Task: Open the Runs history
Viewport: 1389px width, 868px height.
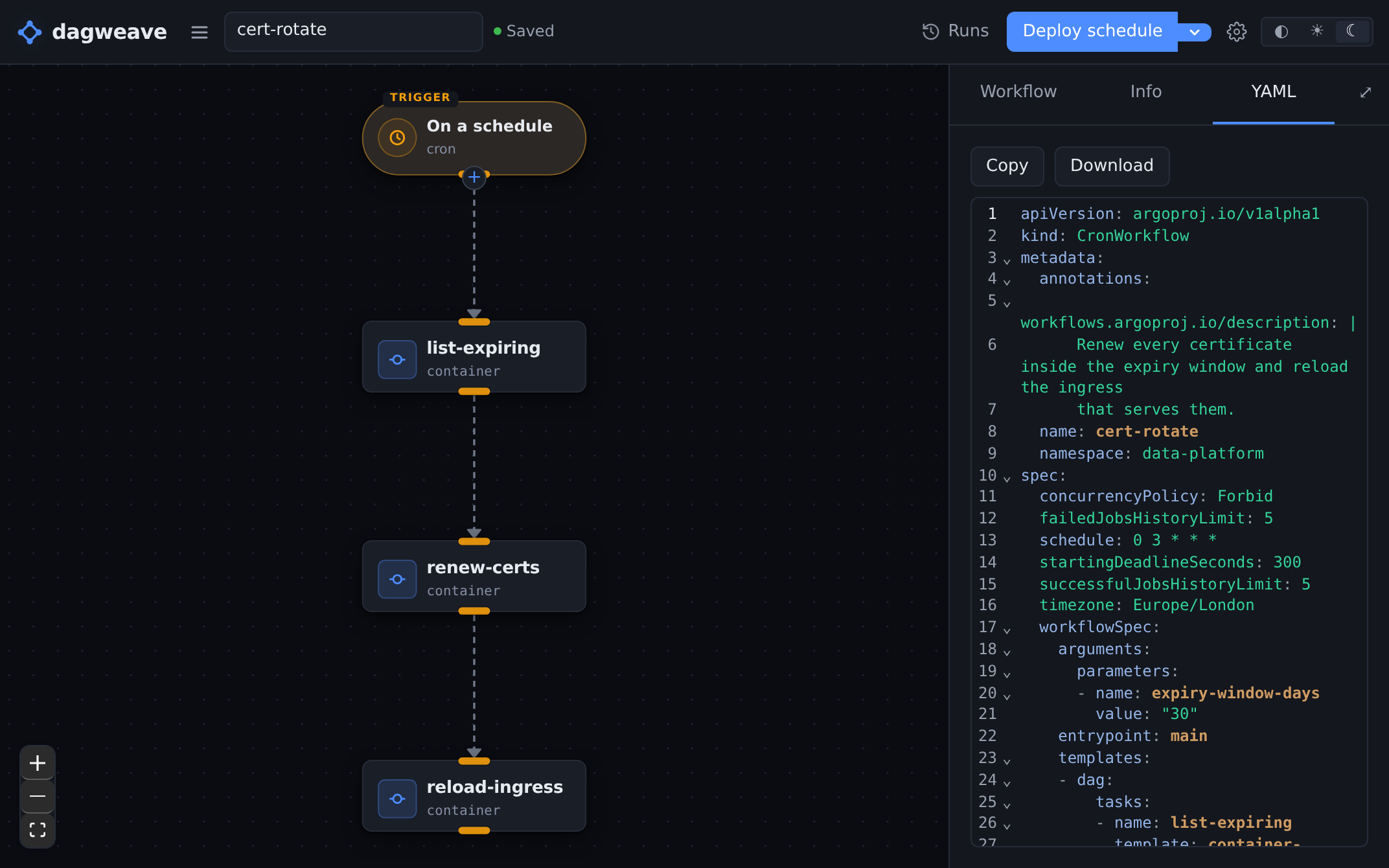Action: [x=956, y=31]
